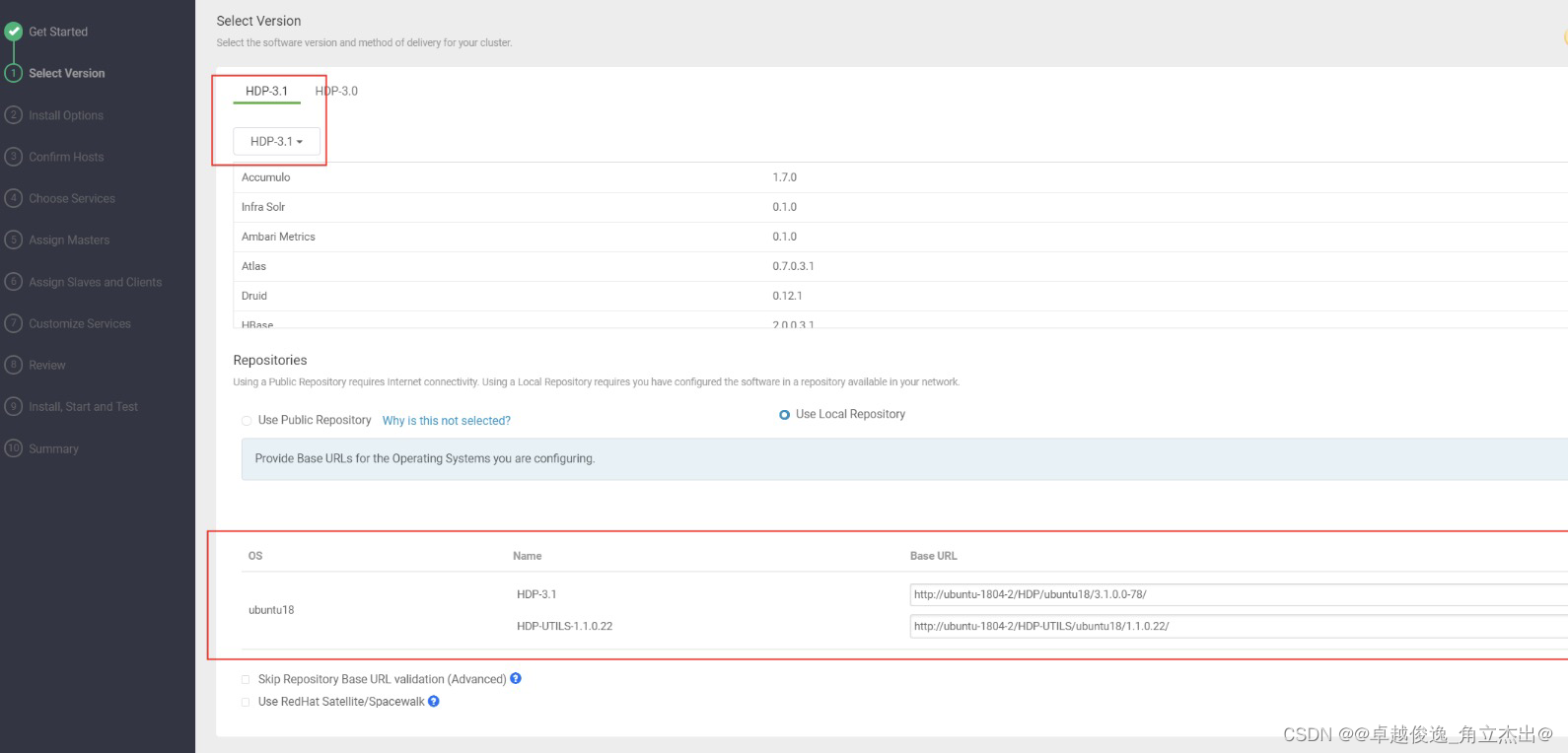1568x753 pixels.
Task: Click the step 9 circle icon
Action: [x=14, y=406]
